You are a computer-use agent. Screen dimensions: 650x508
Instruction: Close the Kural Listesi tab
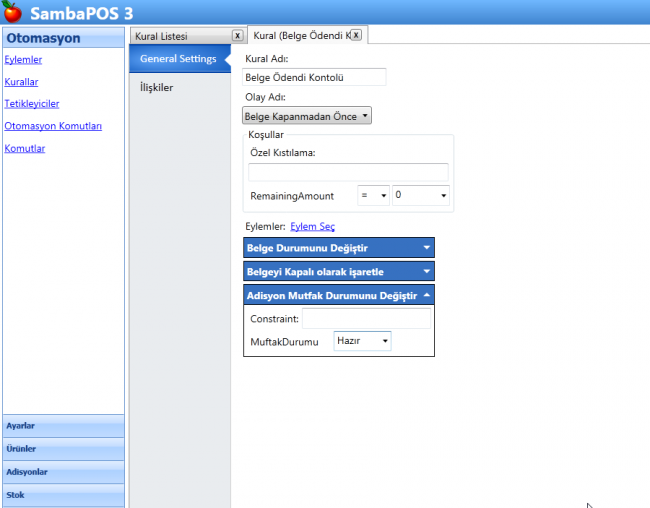point(237,35)
